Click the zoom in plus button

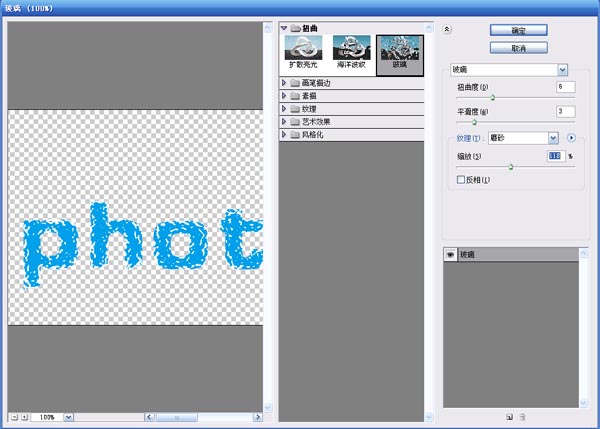25,416
